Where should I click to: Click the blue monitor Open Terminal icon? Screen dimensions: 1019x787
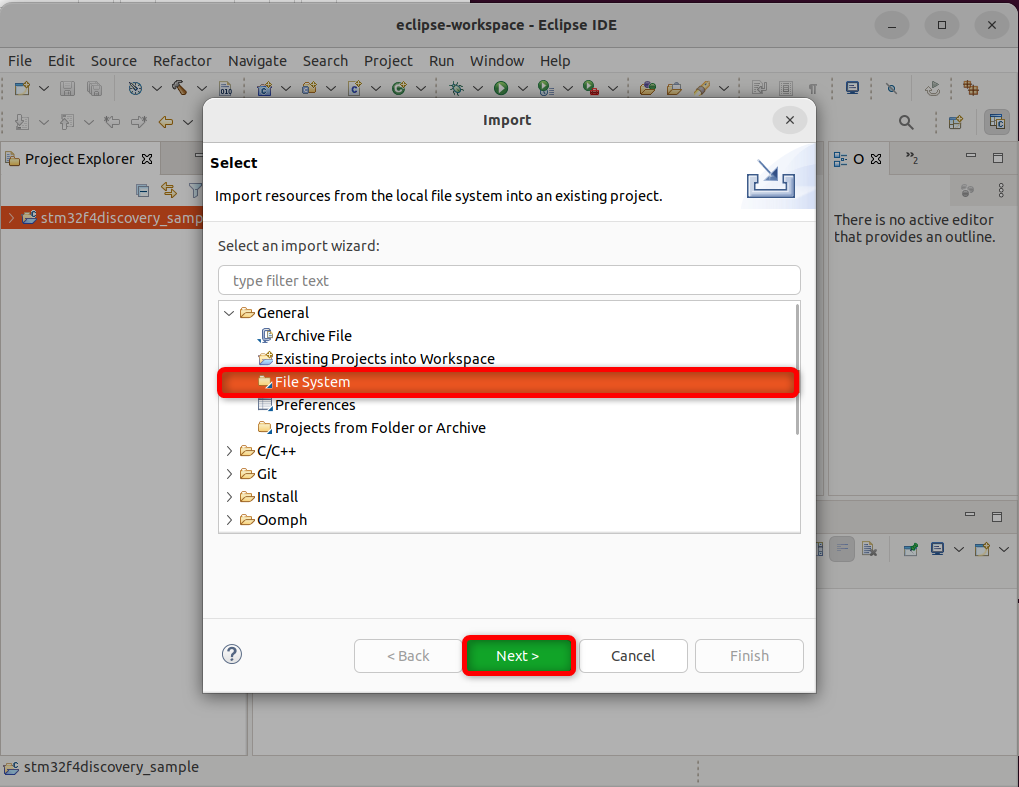click(x=852, y=88)
